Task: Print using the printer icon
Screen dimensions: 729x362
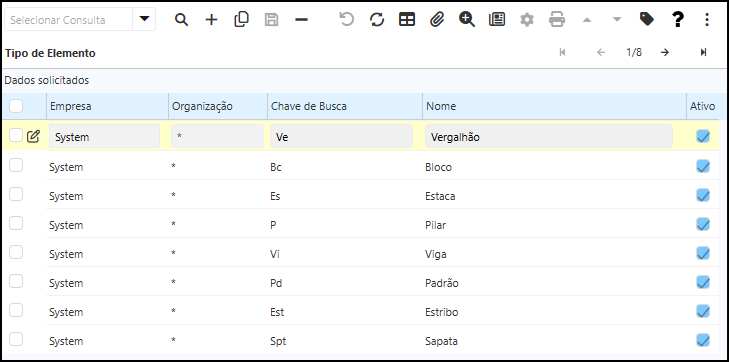Action: pos(557,20)
